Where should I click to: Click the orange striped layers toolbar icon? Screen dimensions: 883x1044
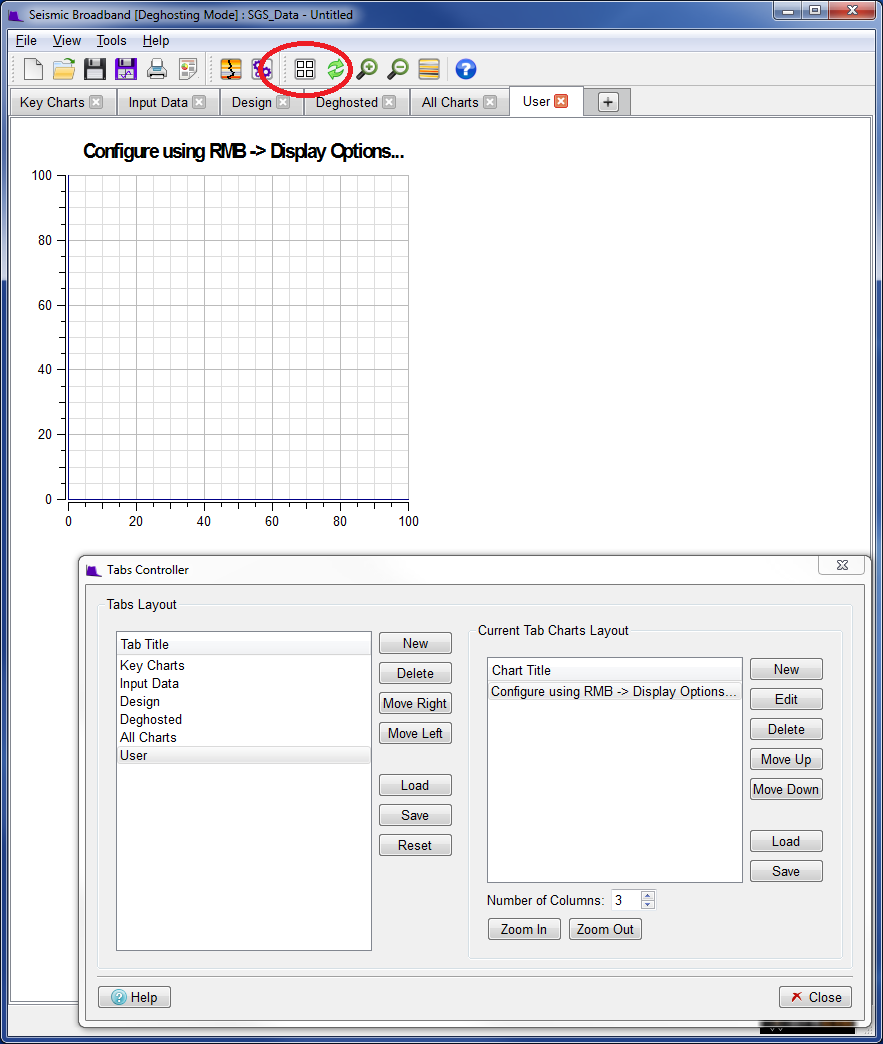coord(429,69)
